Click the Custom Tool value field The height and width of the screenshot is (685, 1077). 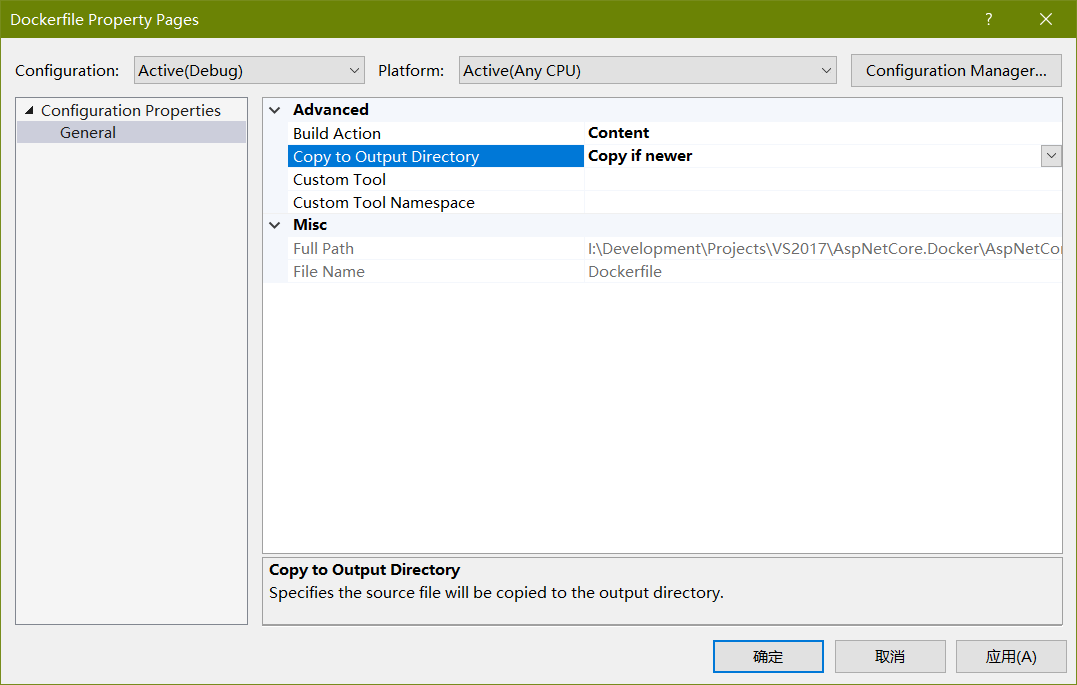point(820,180)
